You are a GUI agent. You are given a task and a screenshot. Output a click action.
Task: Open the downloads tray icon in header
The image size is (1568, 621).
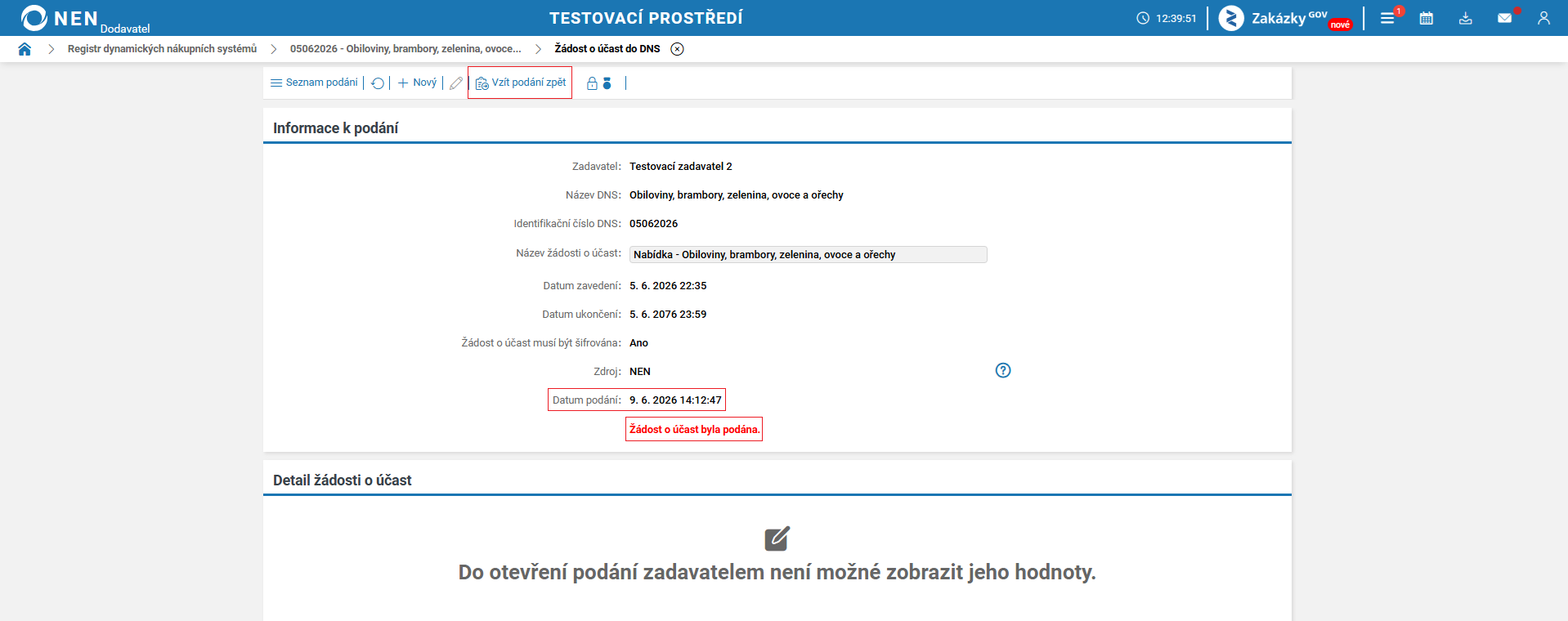(1466, 18)
